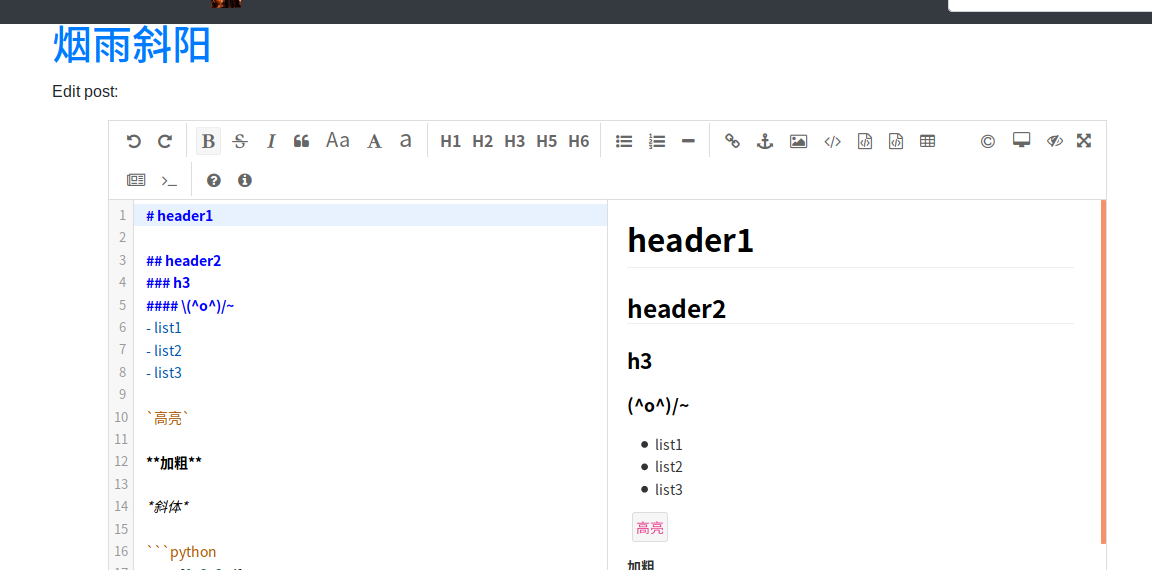Click line number 9 in the gutter
Image resolution: width=1152 pixels, height=570 pixels.
coord(122,394)
